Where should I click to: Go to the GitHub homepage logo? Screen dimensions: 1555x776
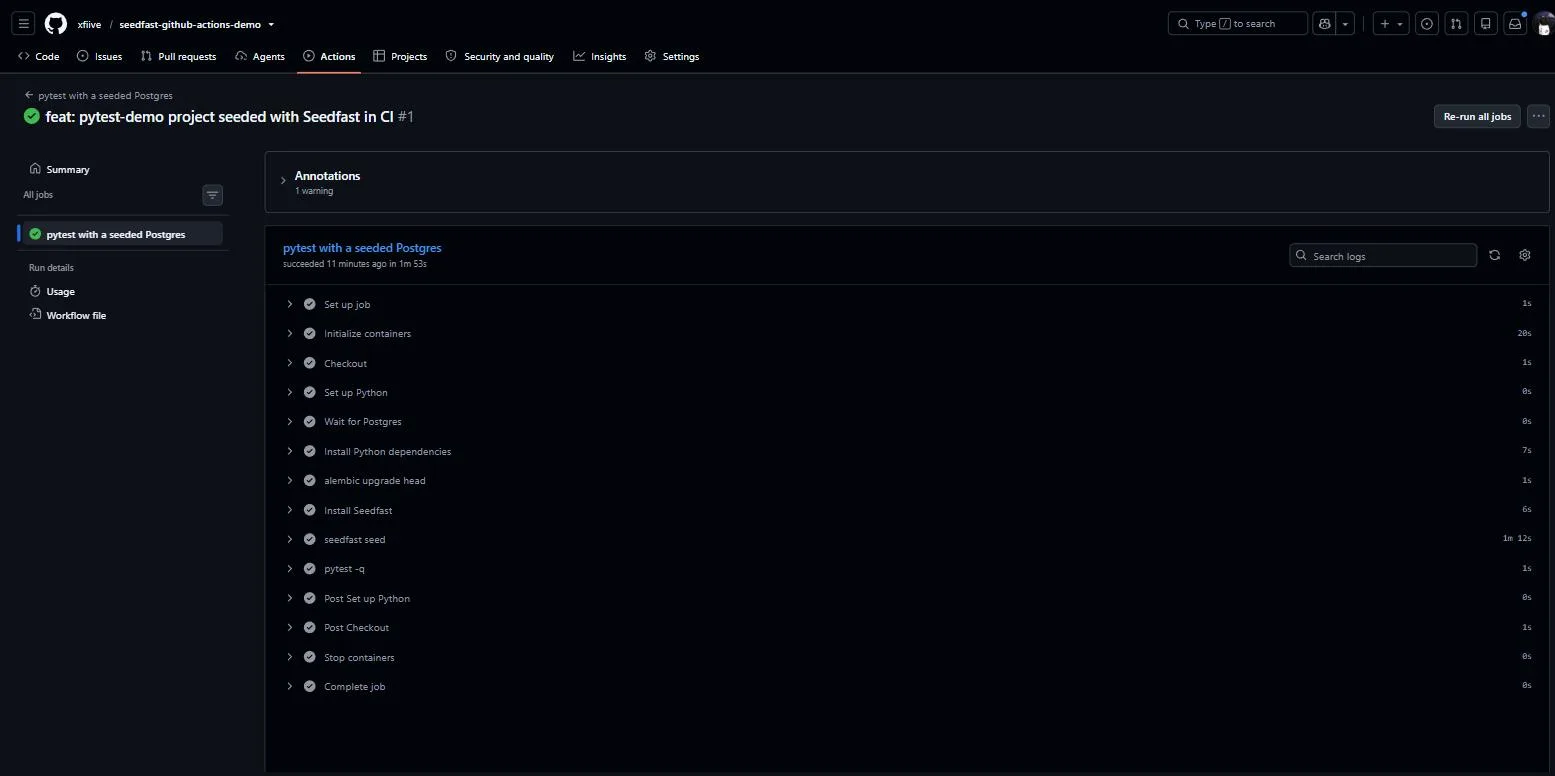click(56, 24)
